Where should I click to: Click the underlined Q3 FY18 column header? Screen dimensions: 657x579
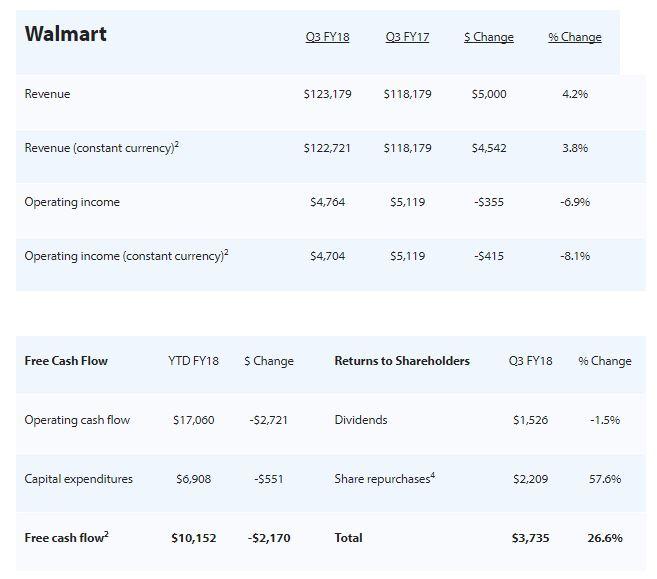coord(327,37)
